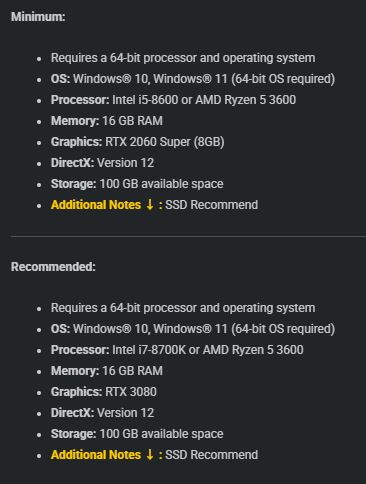
Task: Click the Minimum heading
Action: tap(38, 17)
